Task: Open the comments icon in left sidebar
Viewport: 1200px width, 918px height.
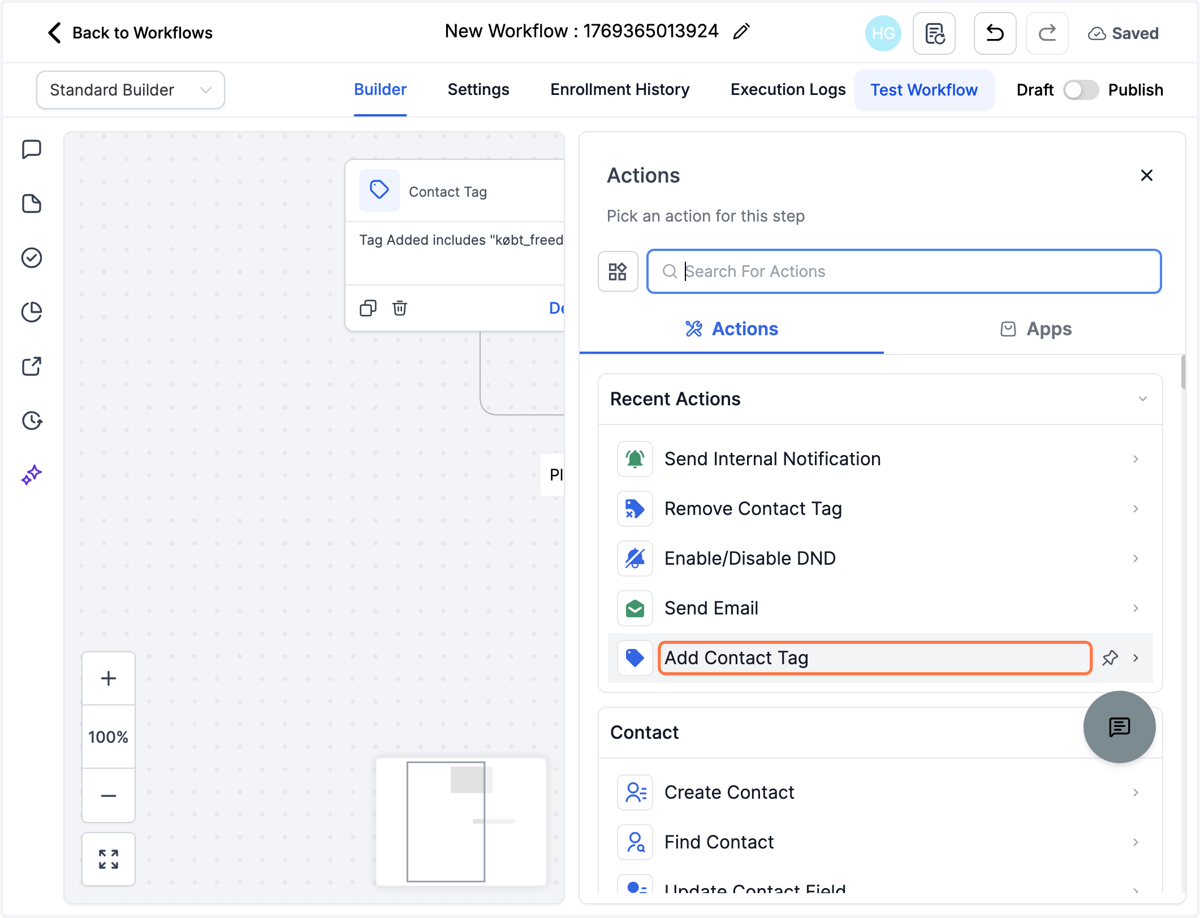Action: tap(32, 150)
